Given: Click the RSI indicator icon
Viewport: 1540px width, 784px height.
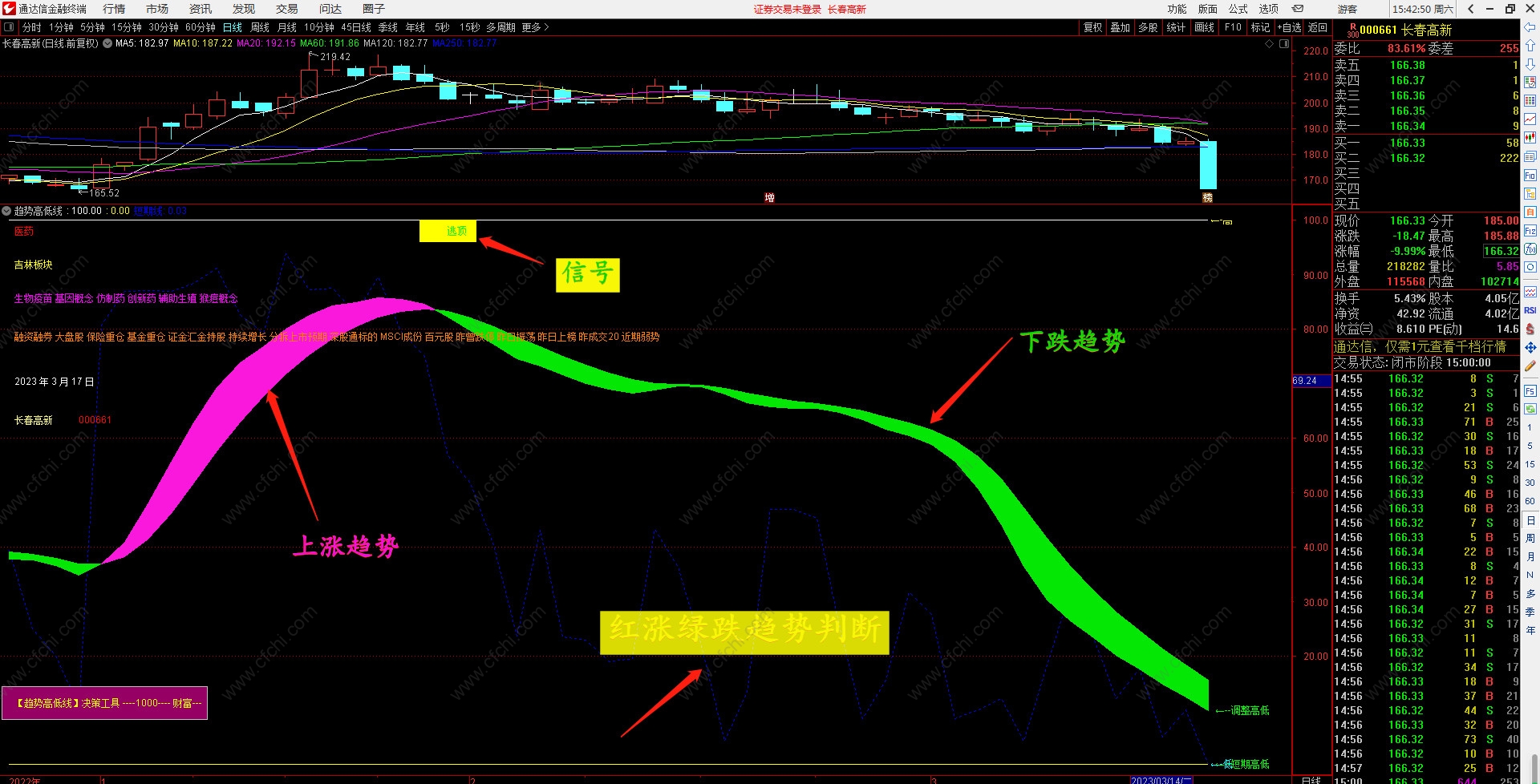Looking at the screenshot, I should [1530, 310].
